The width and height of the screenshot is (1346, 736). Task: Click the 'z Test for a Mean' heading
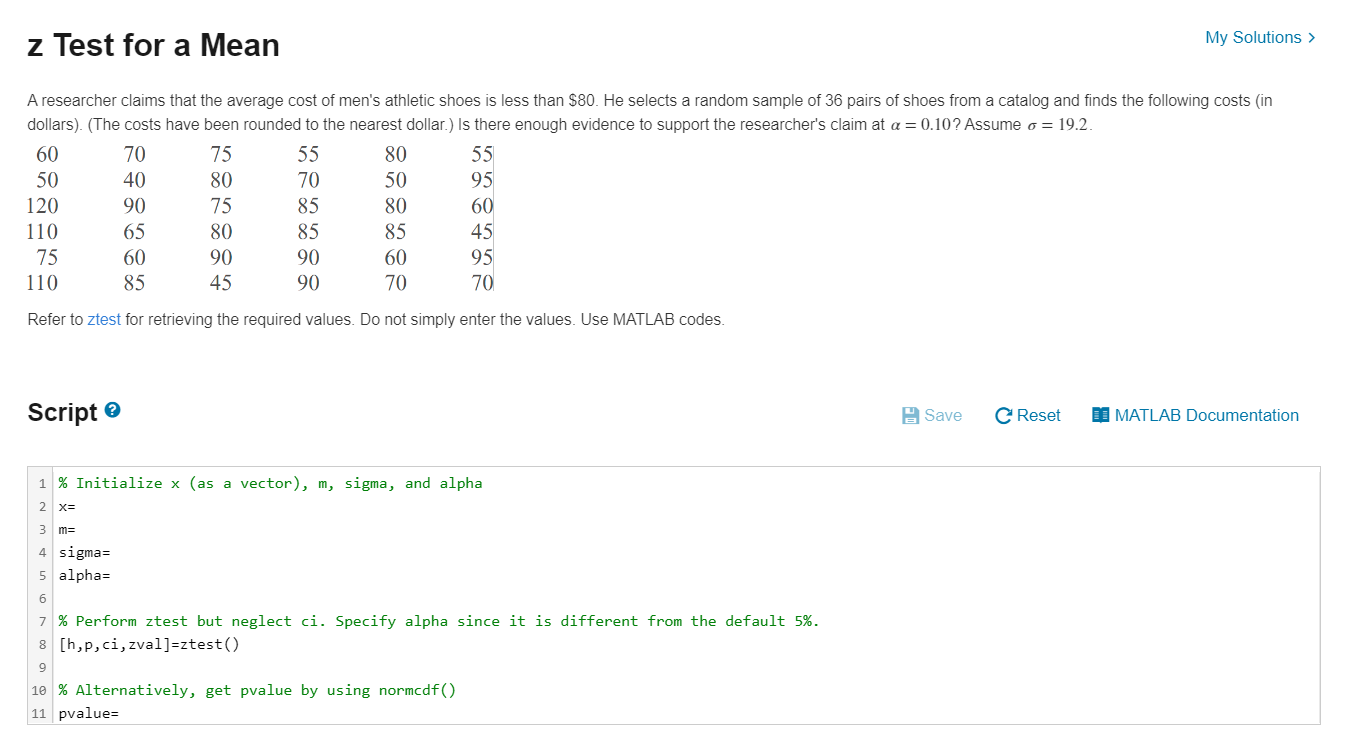[154, 45]
